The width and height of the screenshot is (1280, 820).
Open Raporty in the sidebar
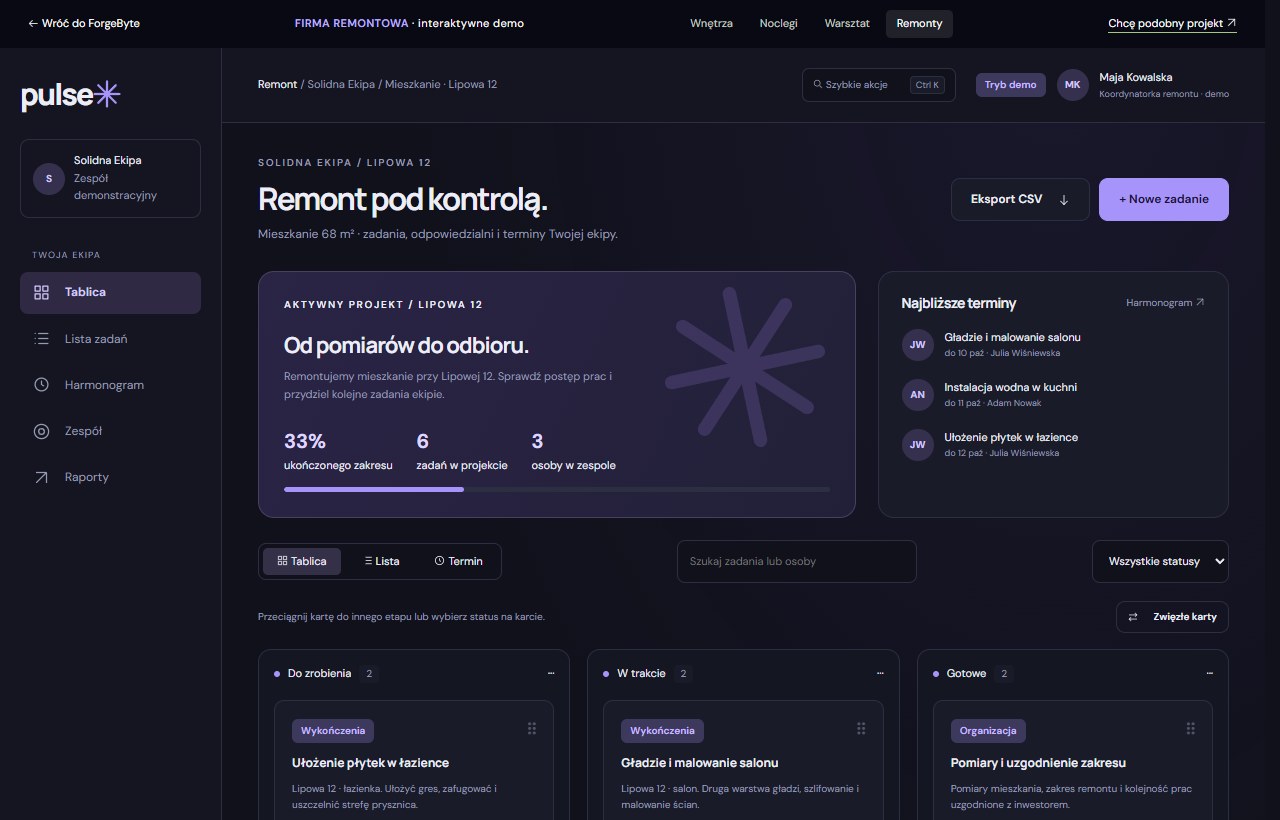(x=110, y=477)
